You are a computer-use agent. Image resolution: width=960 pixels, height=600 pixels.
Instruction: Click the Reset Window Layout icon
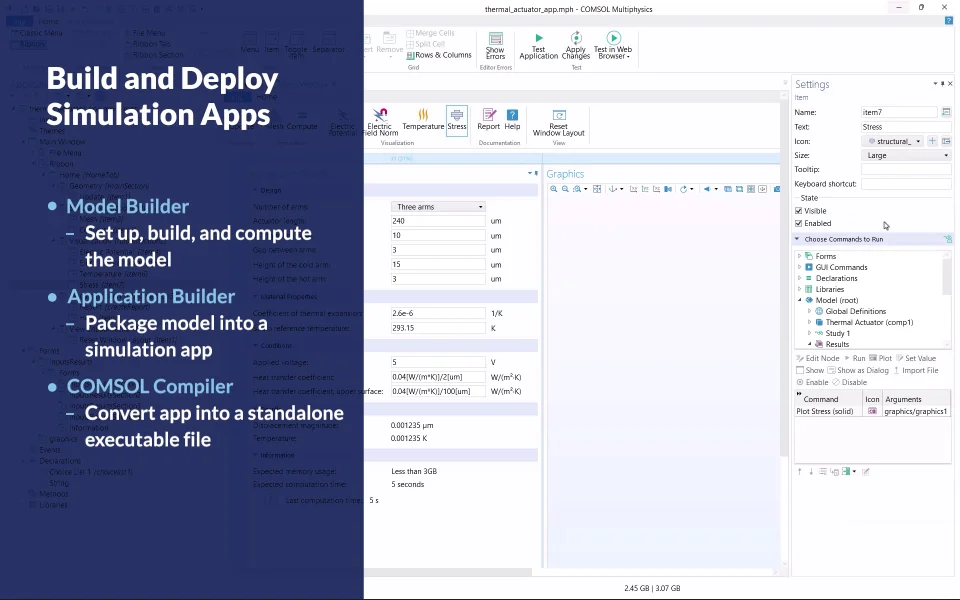[558, 115]
